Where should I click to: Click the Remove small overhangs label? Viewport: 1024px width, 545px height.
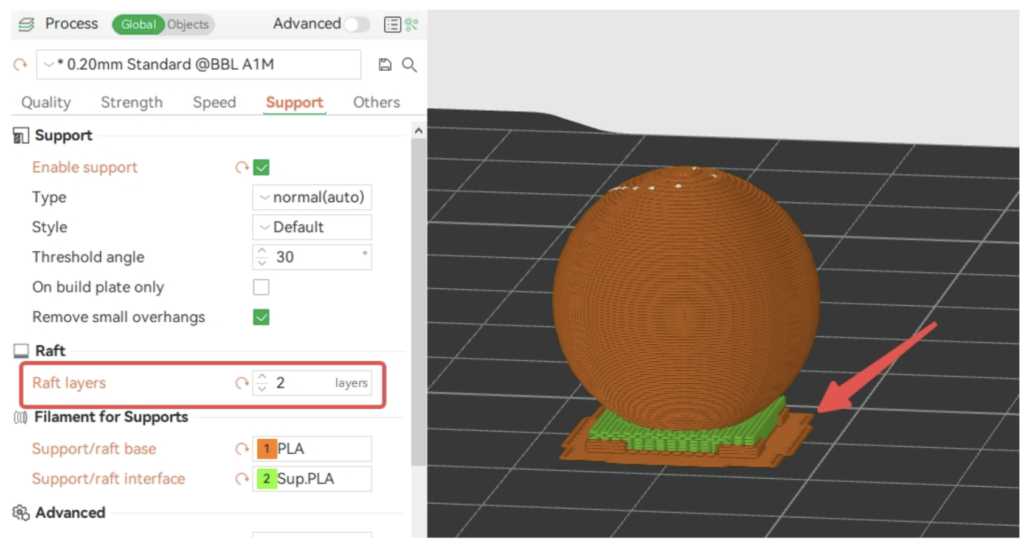point(118,317)
